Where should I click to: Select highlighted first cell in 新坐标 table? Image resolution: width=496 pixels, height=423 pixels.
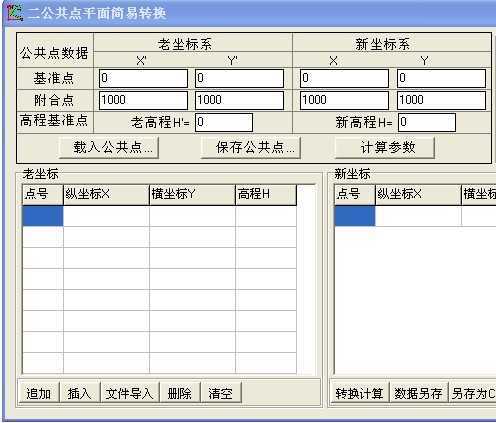click(355, 216)
